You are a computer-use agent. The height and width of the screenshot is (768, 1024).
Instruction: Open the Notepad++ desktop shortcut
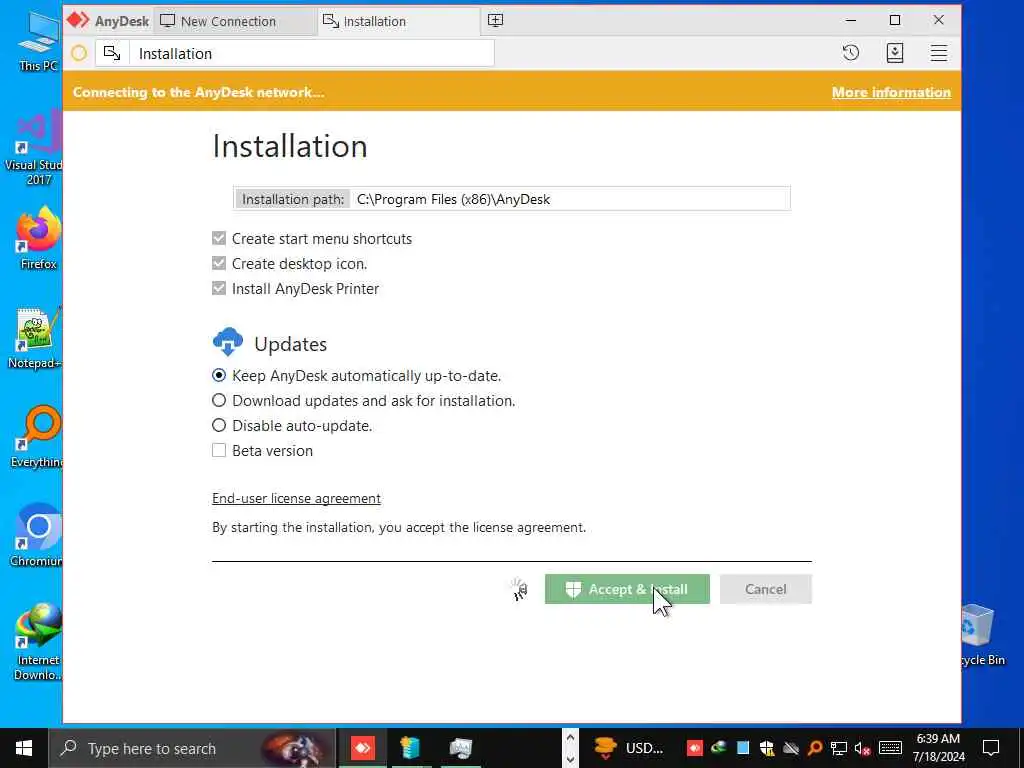pos(35,338)
